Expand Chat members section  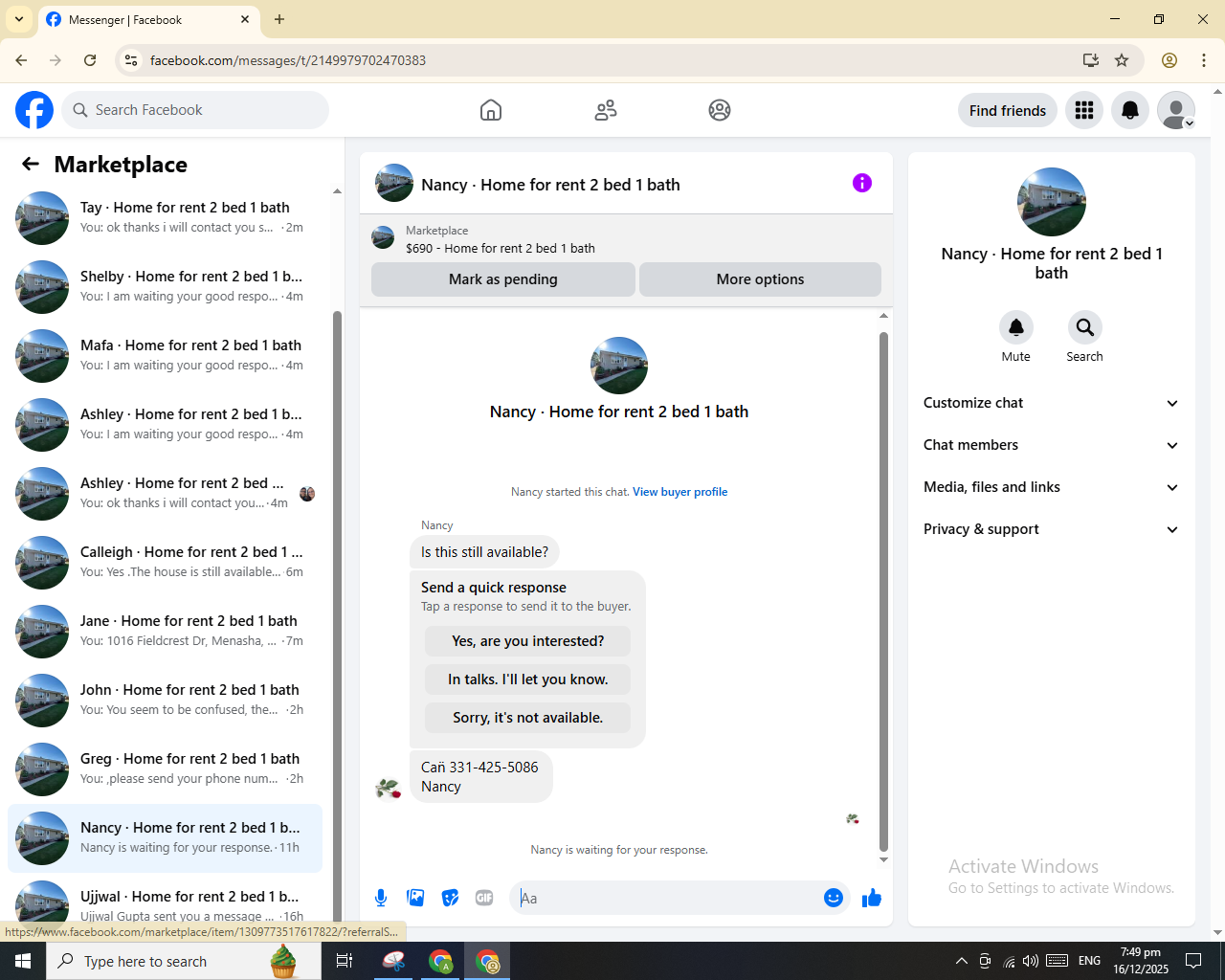[x=1051, y=445]
